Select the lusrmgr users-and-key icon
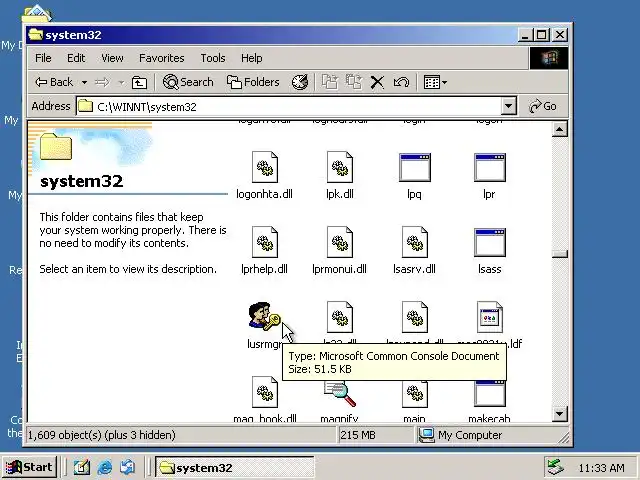 pos(264,316)
